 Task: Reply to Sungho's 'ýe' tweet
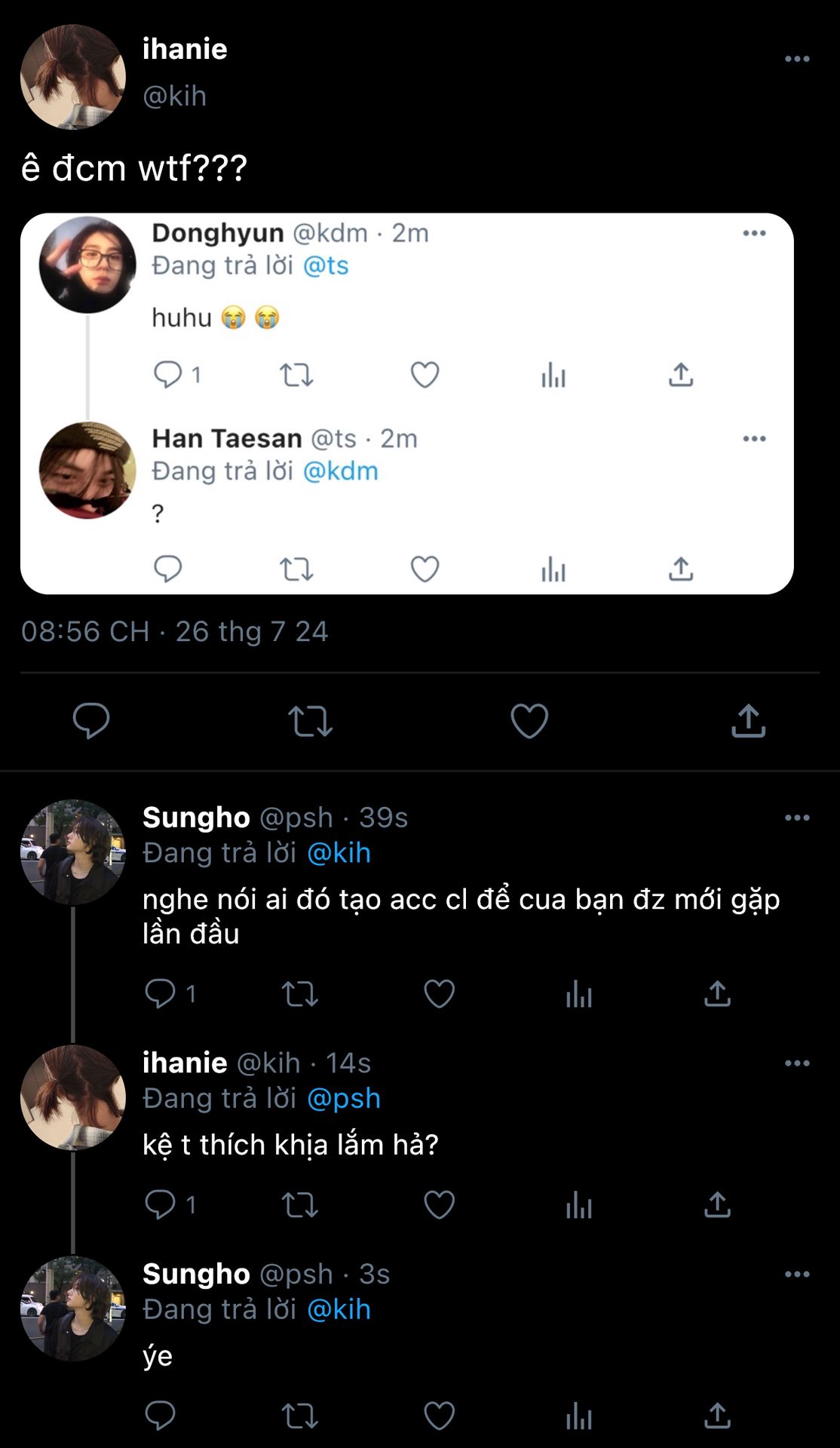160,1416
